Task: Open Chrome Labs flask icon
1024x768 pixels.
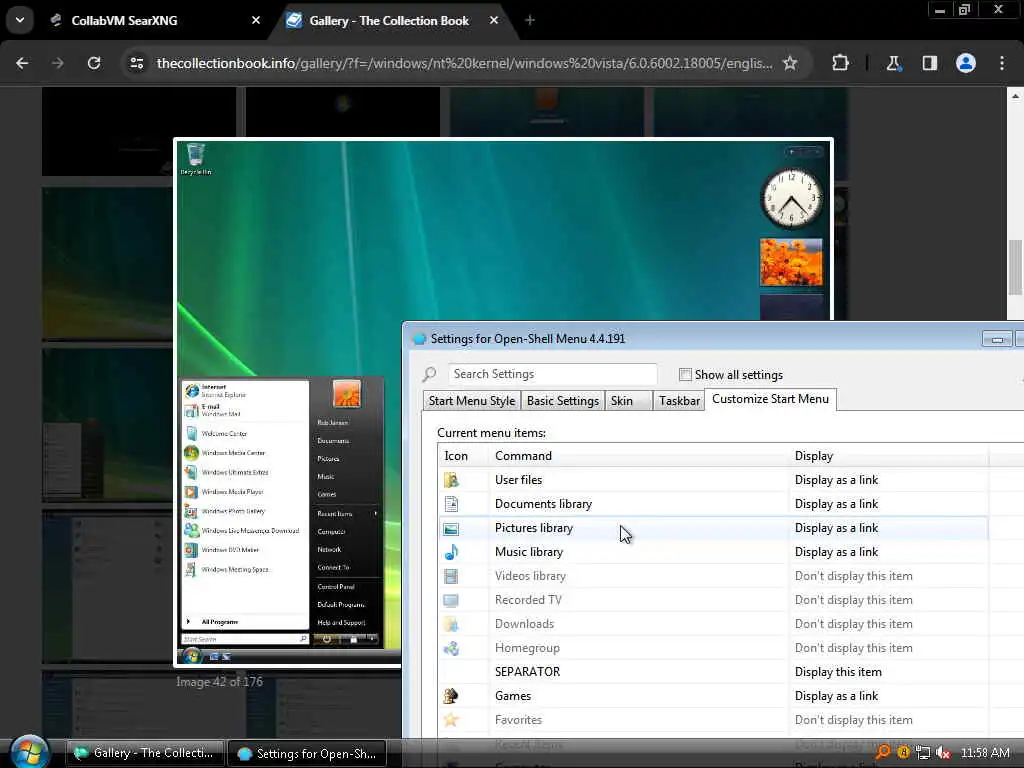Action: pos(893,63)
